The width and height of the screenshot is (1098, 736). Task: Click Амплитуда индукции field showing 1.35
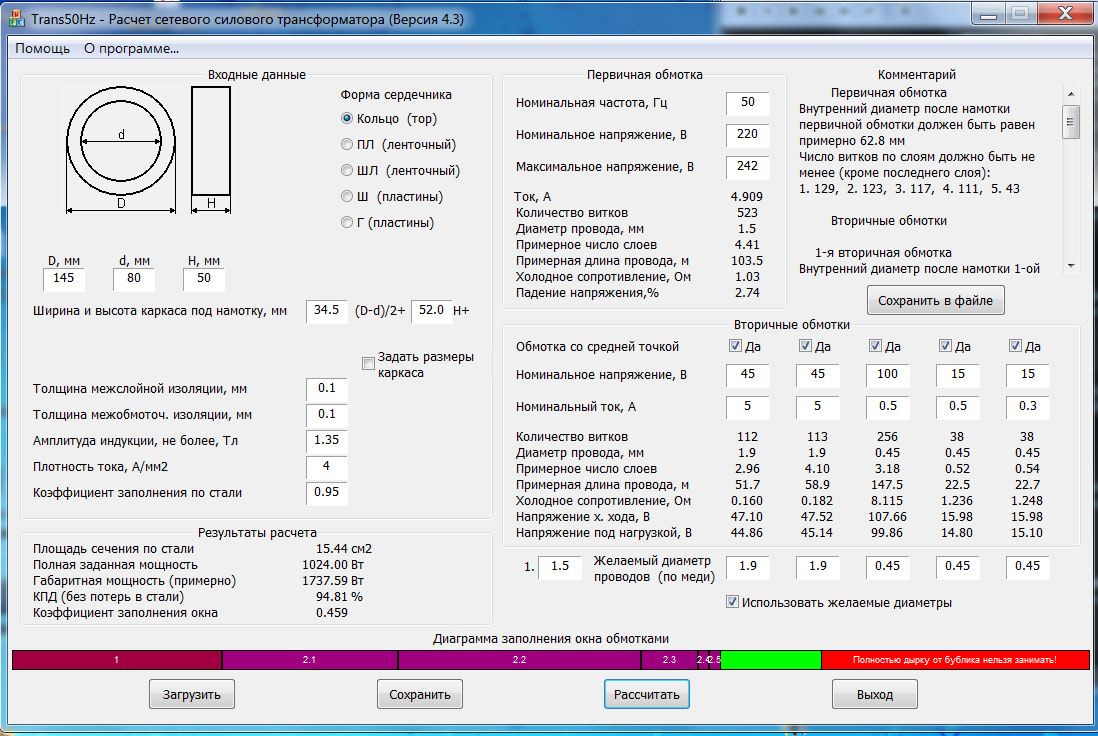[x=326, y=440]
